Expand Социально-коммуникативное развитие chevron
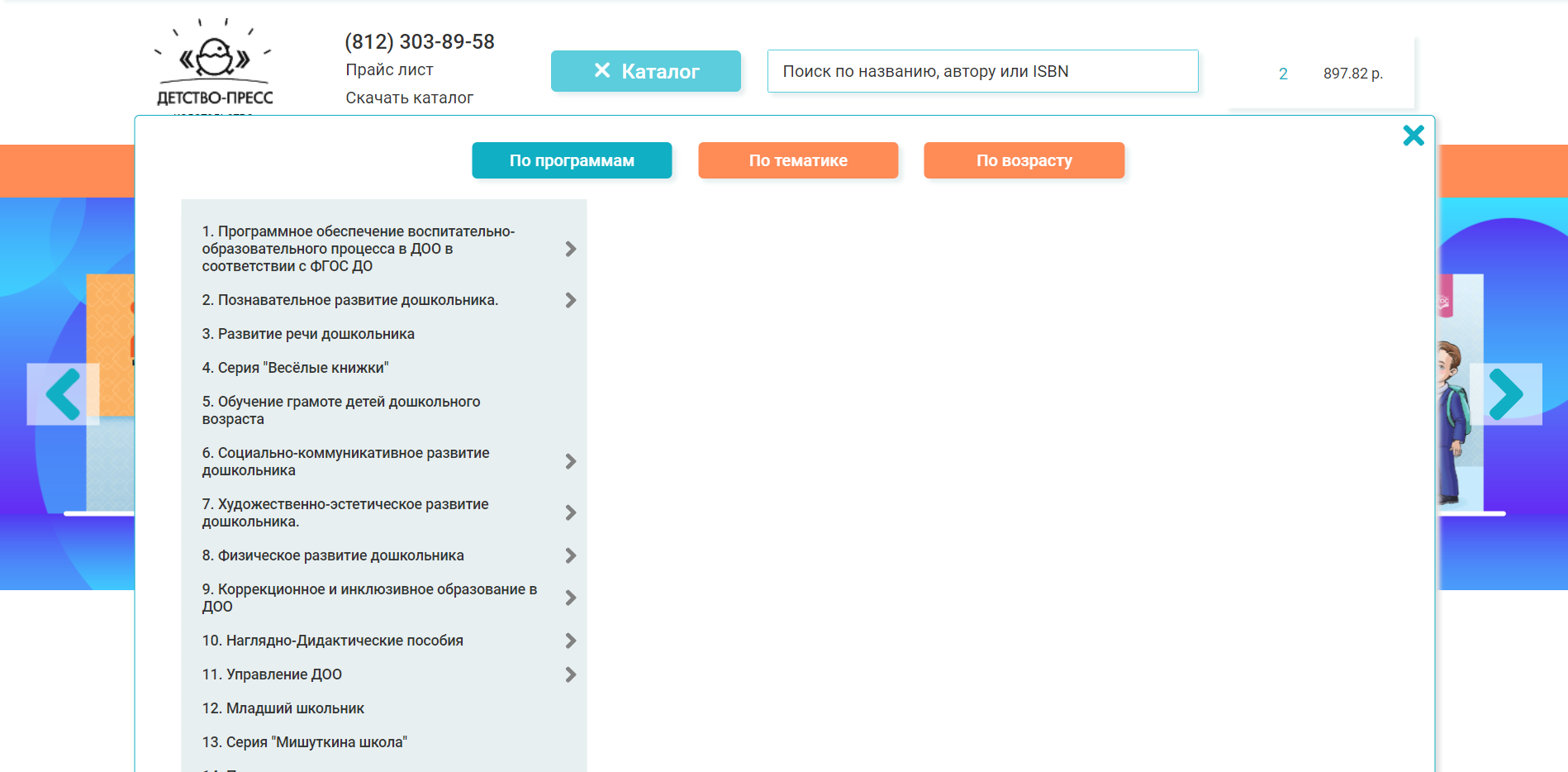Screen dimensions: 1568x772 (571, 461)
